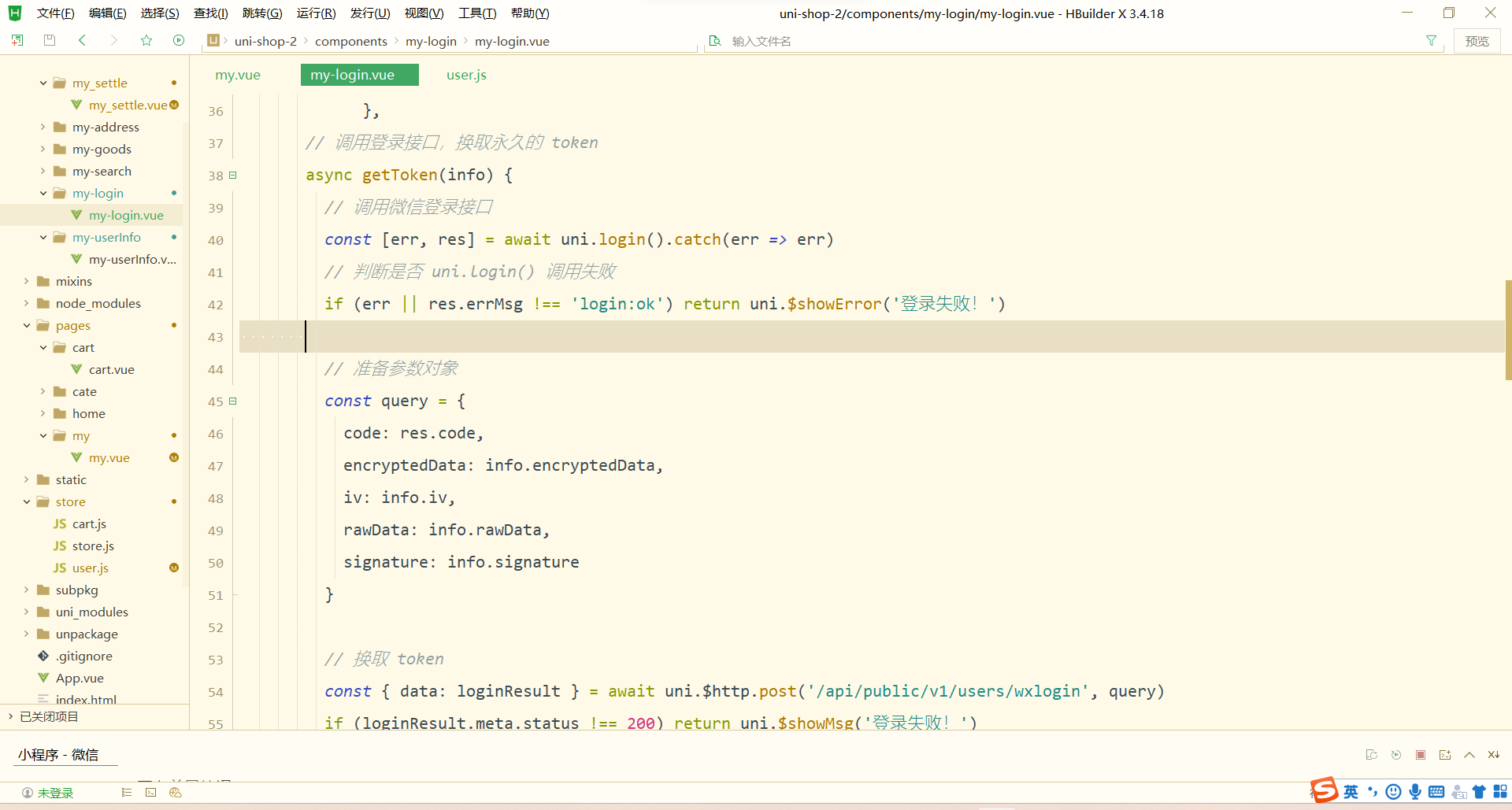Create a new file using the toolbar icon

click(17, 40)
